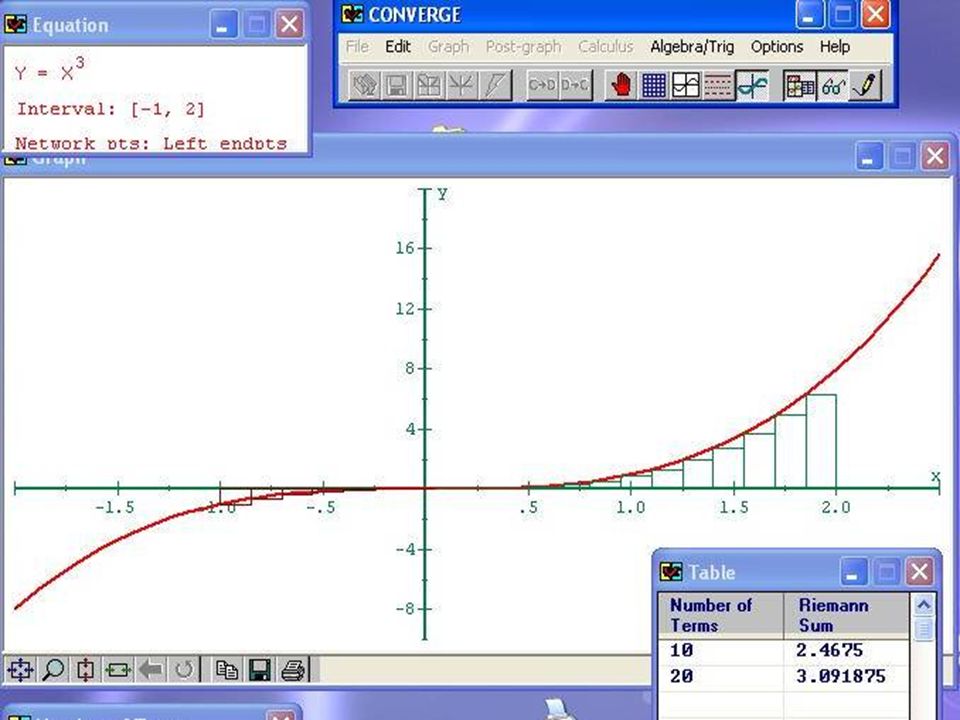Viewport: 960px width, 720px height.
Task: Click the eyeglasses view icon
Action: (x=833, y=86)
